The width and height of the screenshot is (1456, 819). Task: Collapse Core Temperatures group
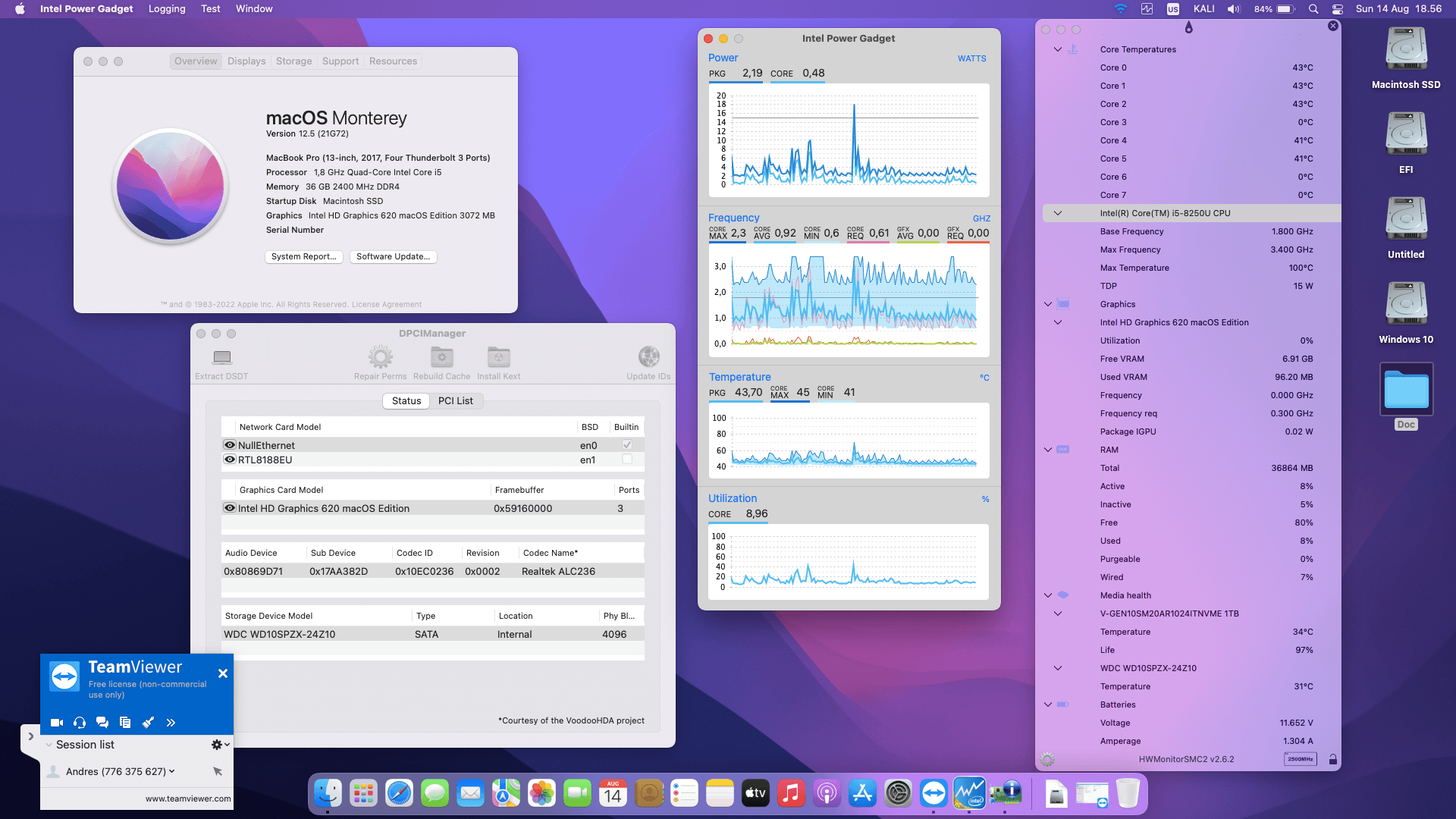[1057, 49]
